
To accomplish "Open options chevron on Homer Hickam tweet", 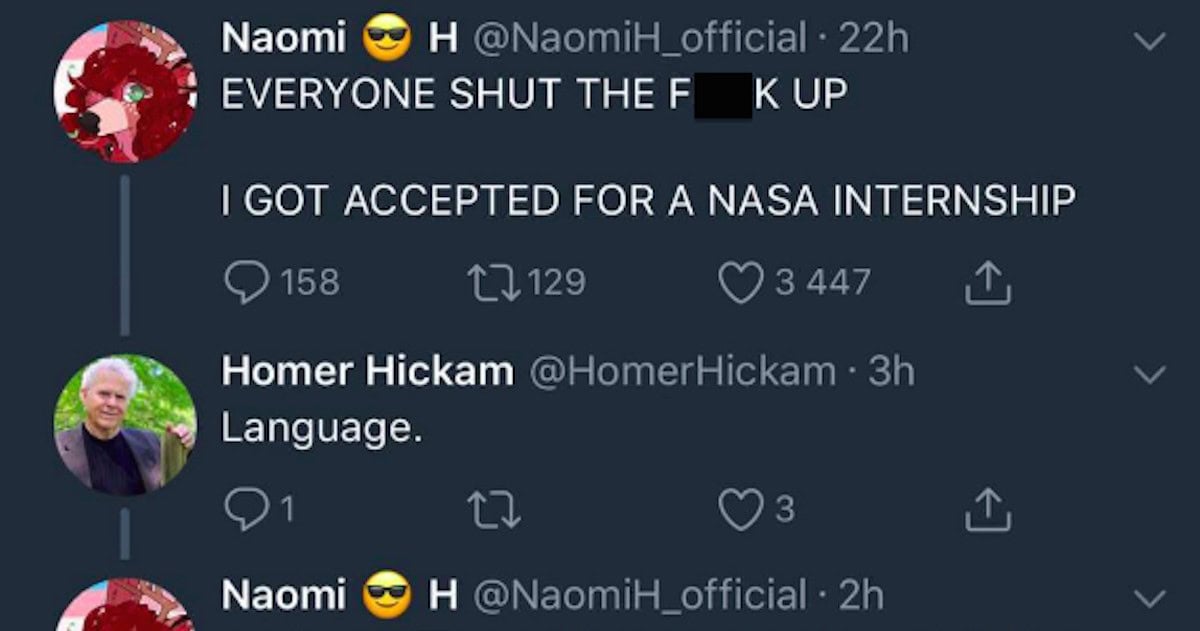I will (x=1152, y=375).
